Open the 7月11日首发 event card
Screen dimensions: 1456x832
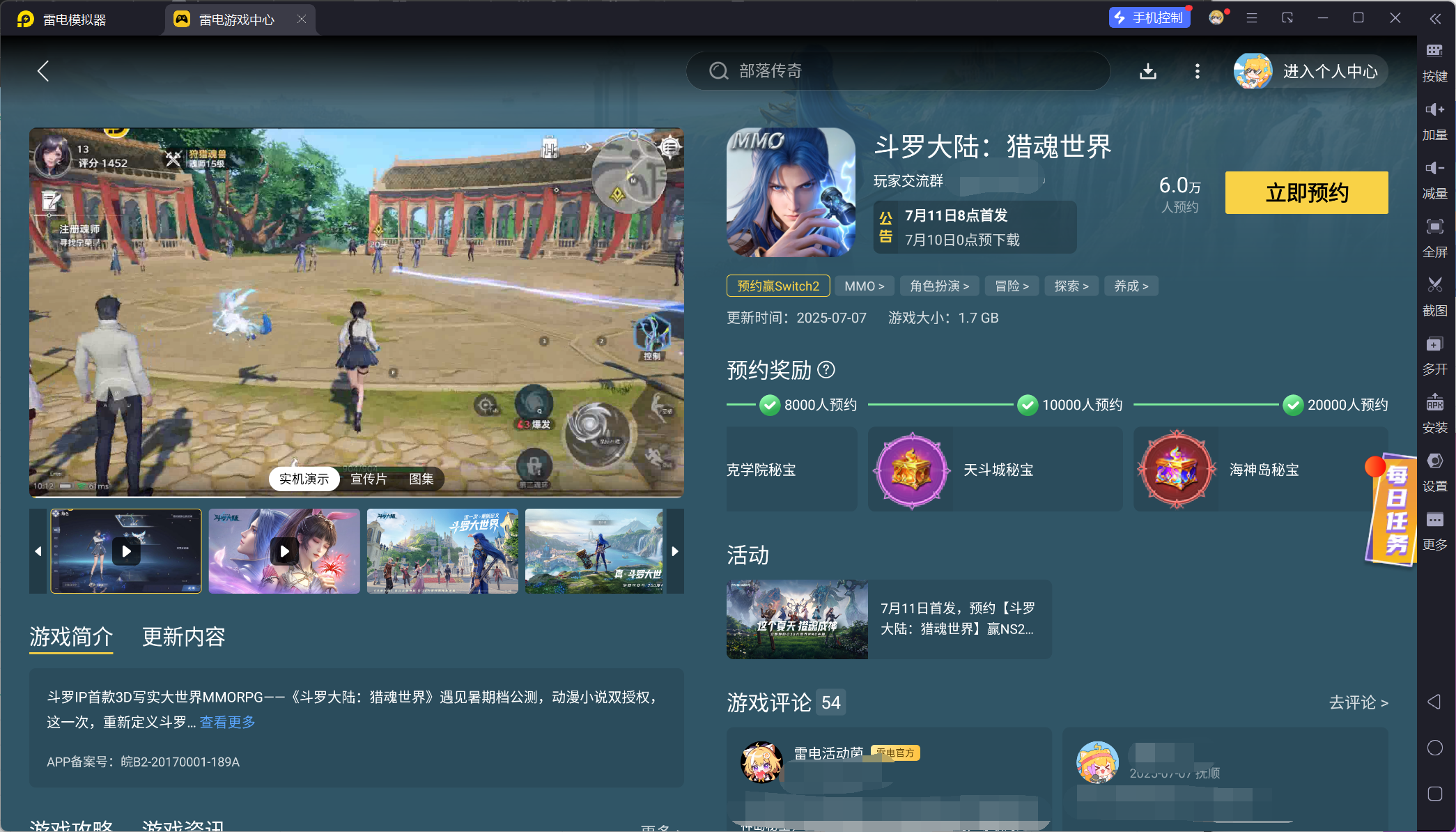coord(889,619)
